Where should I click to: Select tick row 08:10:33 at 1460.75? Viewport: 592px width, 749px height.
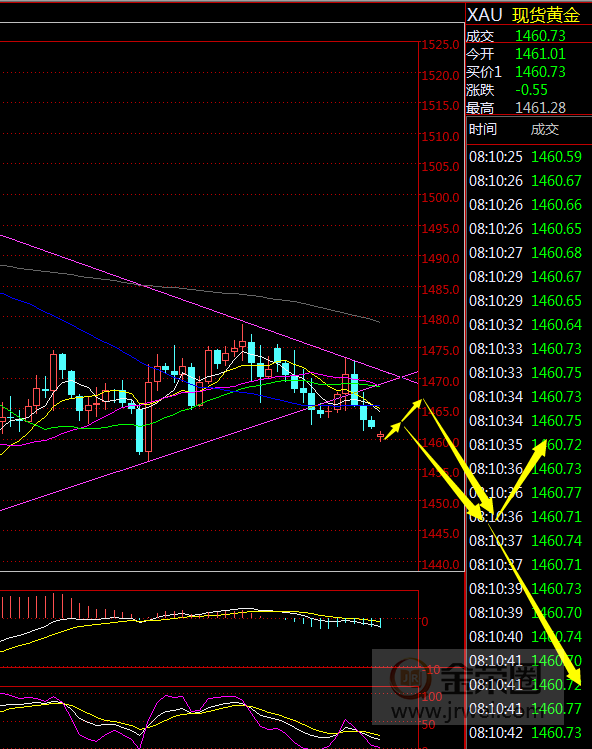(526, 373)
